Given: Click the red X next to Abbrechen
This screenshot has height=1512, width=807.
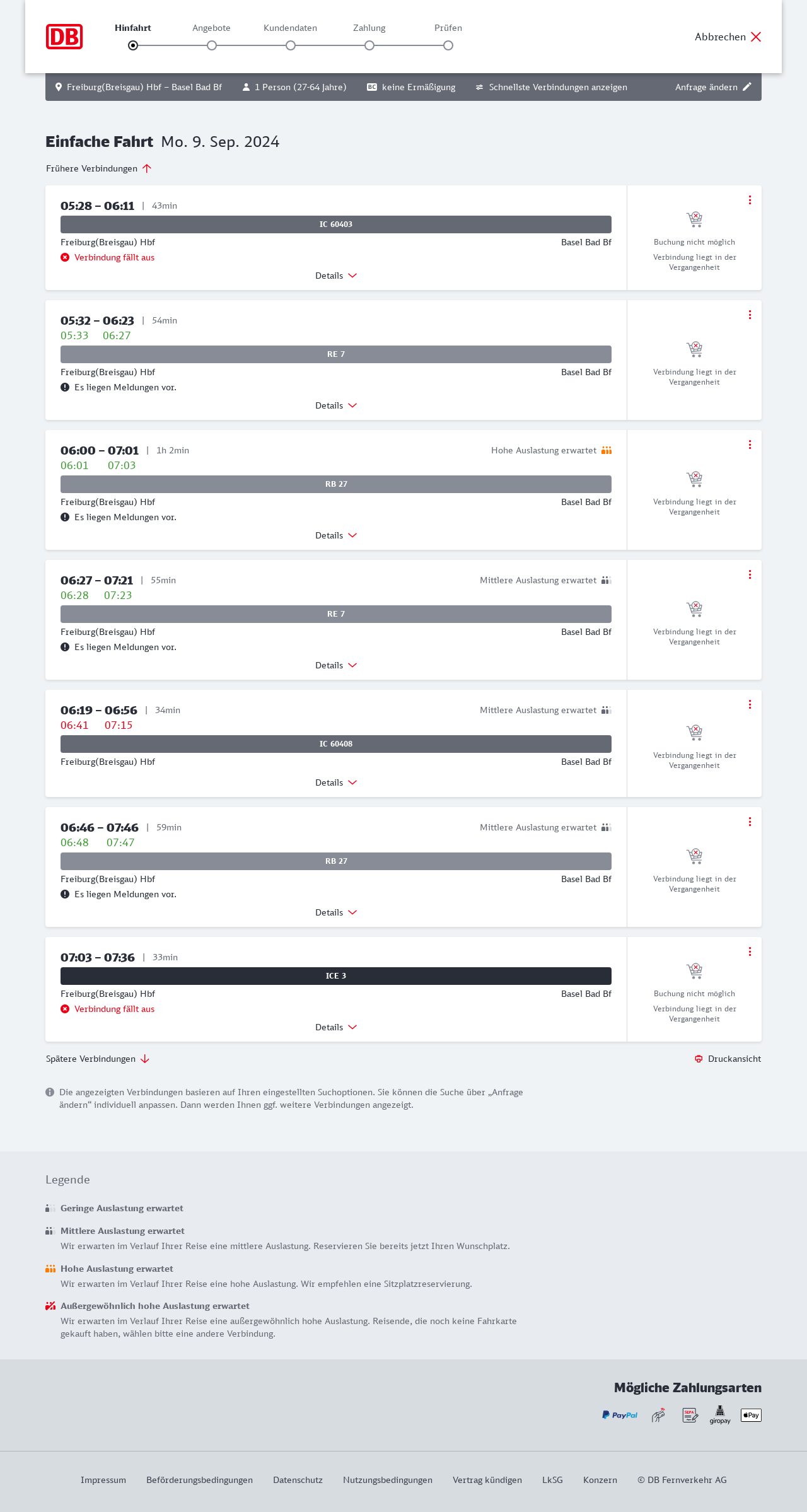Looking at the screenshot, I should (x=756, y=37).
